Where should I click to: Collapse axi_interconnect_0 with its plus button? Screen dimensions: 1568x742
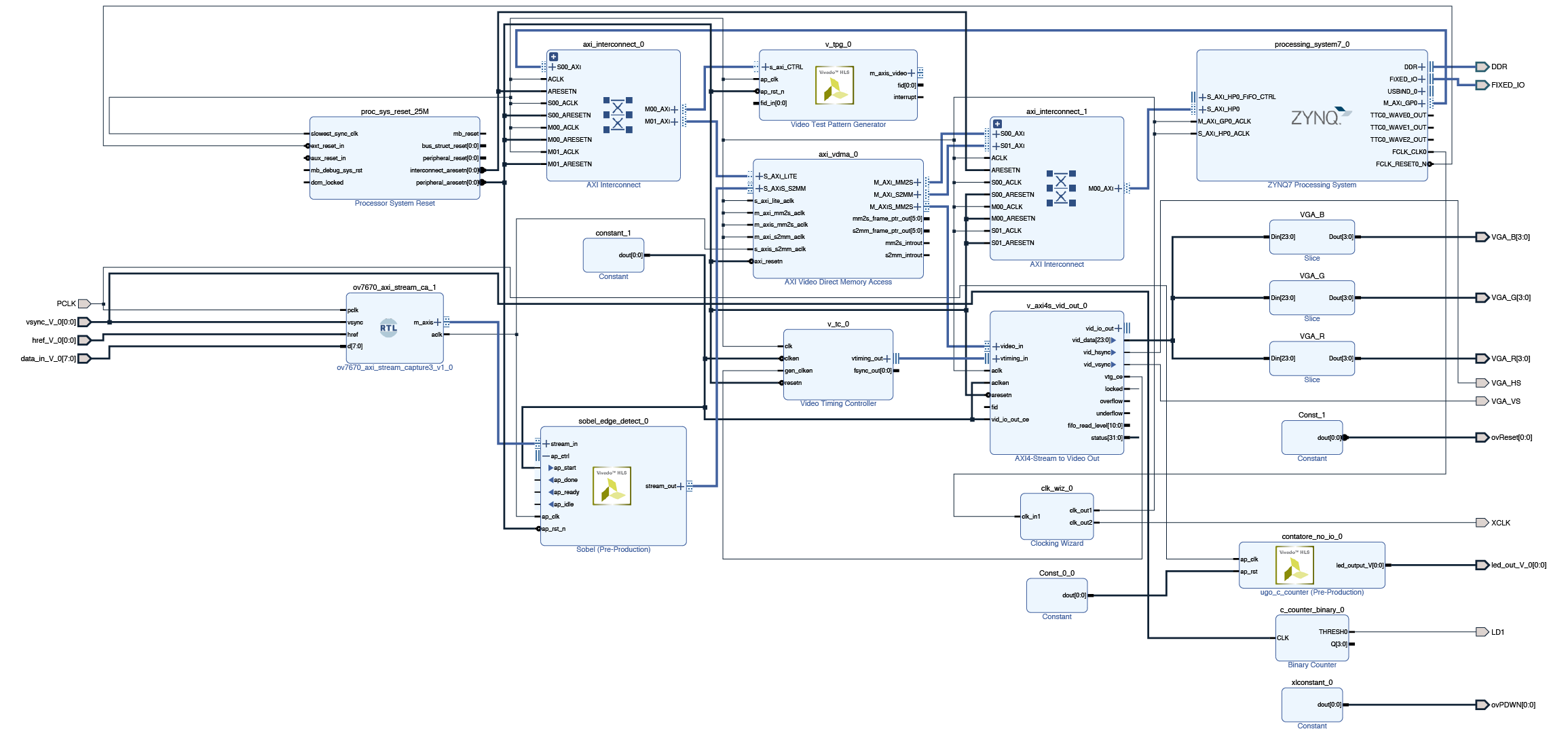(553, 57)
